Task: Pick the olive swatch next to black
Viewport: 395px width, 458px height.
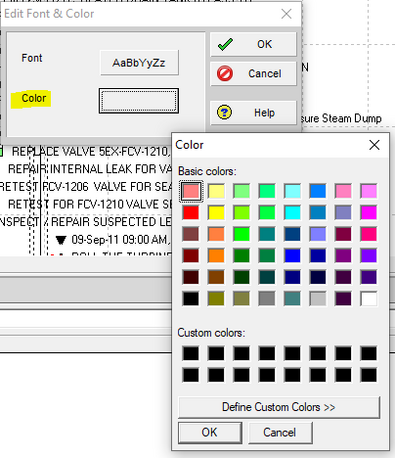Action: (216, 299)
